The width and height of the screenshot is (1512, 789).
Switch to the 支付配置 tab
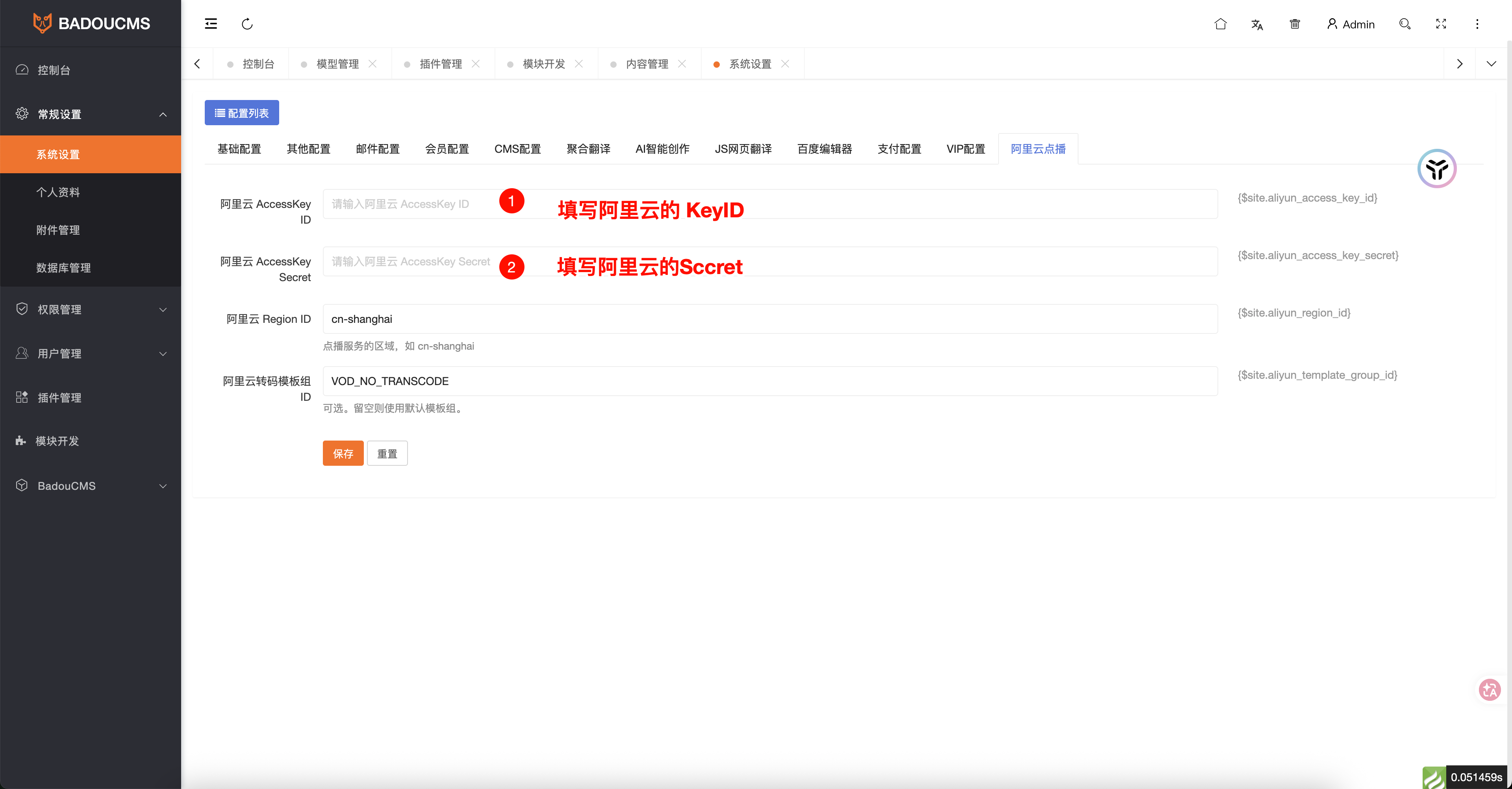[x=899, y=148]
